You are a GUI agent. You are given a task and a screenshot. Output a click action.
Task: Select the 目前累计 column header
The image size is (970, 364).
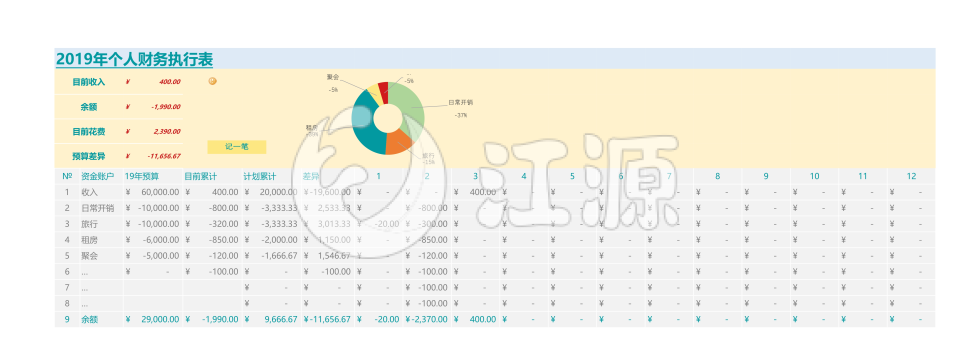coord(200,176)
